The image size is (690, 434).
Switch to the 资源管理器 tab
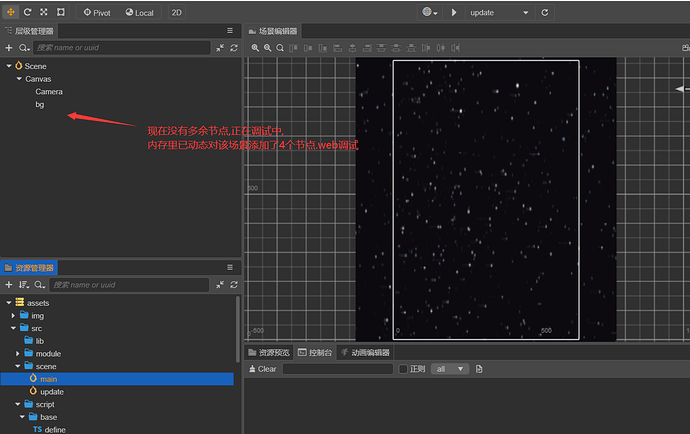tap(29, 268)
